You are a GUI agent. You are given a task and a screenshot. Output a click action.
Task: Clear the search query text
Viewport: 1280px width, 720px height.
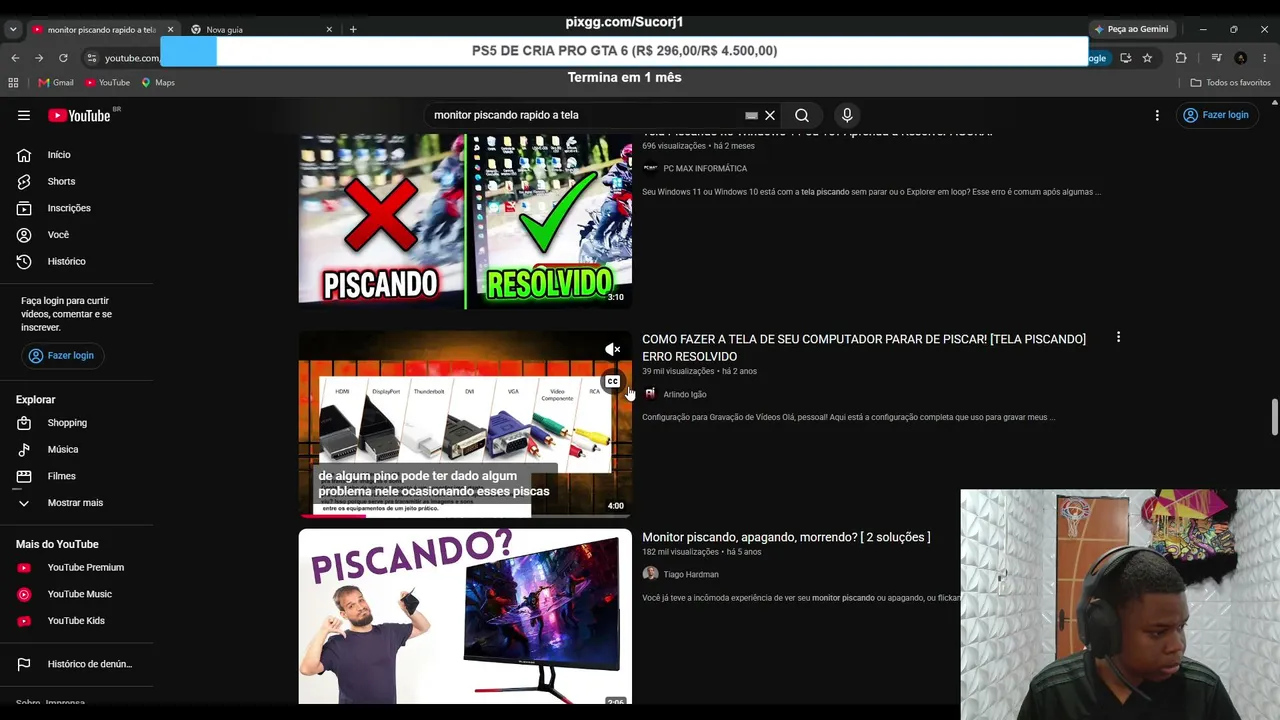pos(770,115)
